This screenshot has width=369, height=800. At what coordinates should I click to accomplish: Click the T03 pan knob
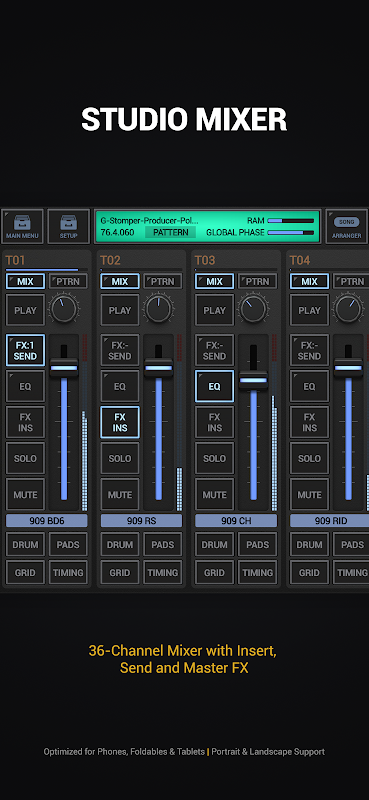point(253,309)
